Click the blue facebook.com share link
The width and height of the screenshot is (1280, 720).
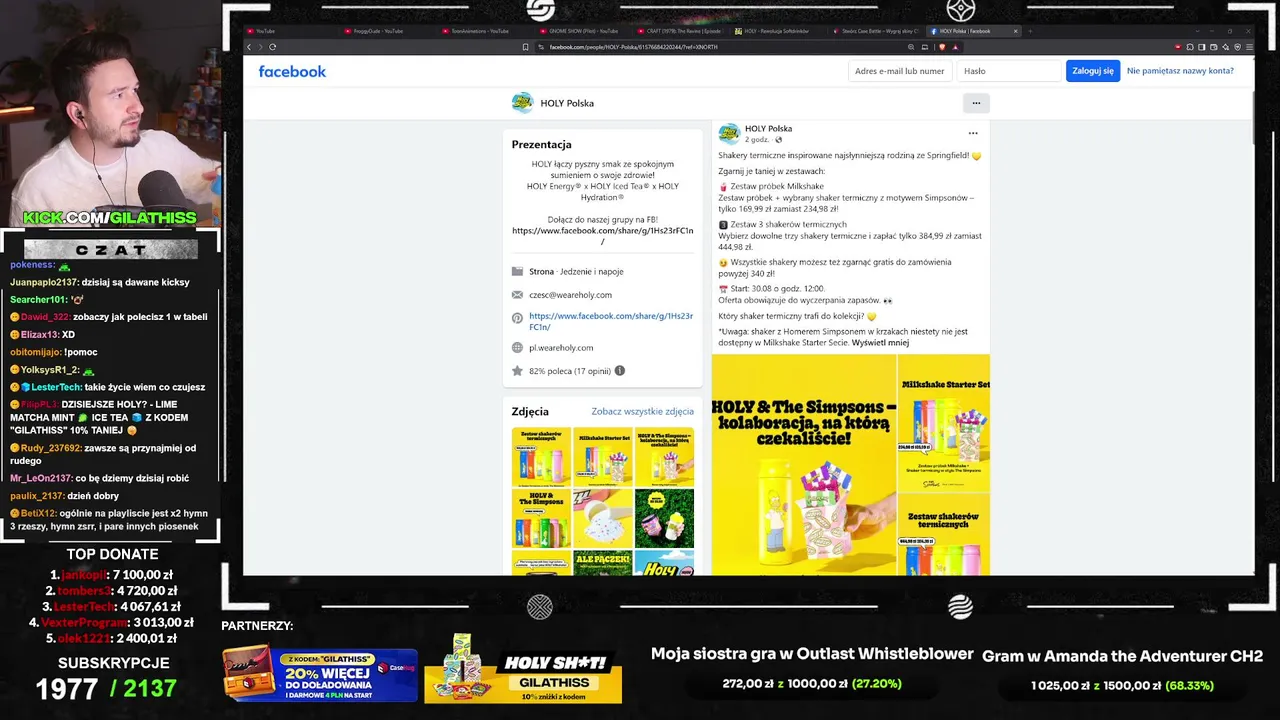(611, 321)
